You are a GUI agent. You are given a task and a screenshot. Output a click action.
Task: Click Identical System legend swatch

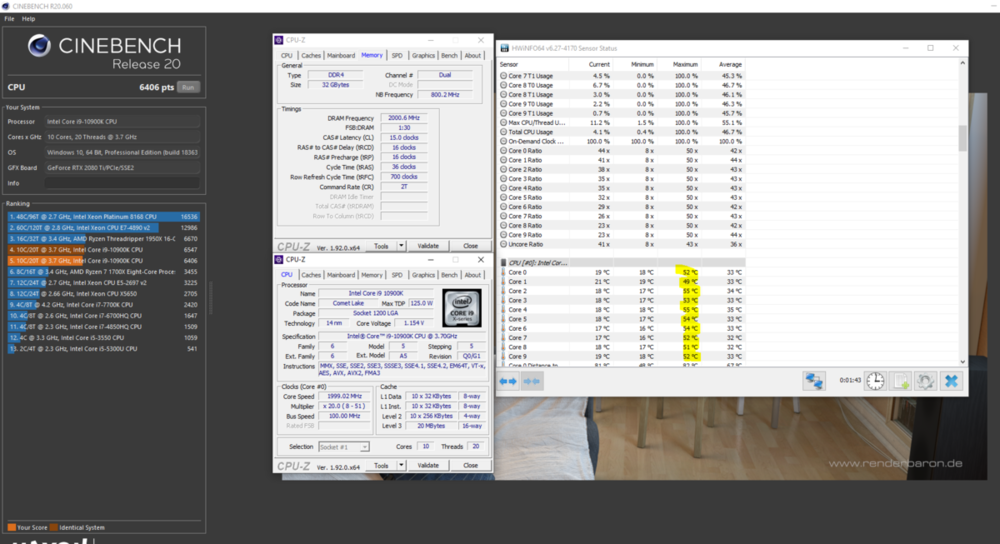pos(54,527)
